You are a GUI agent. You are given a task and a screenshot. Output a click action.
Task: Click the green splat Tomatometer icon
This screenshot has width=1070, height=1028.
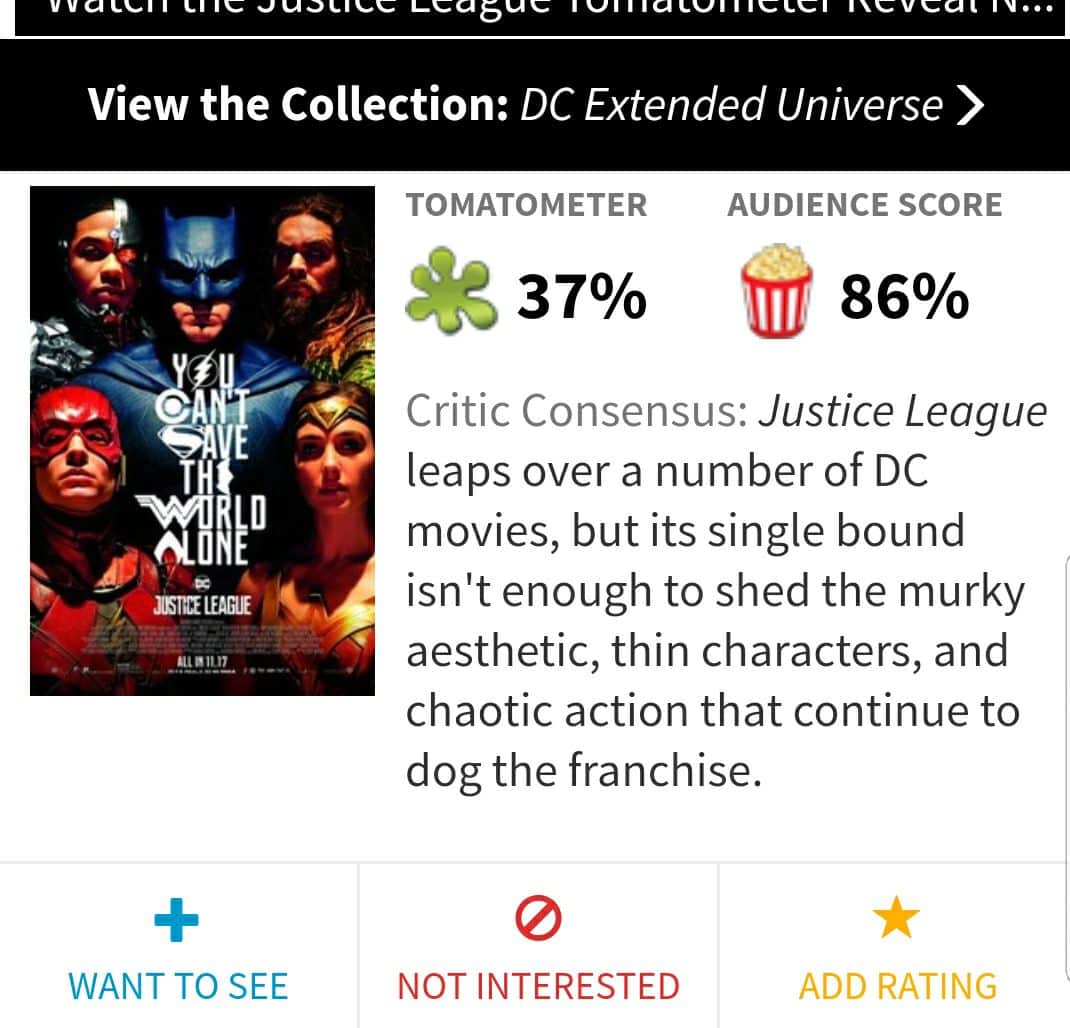coord(447,291)
